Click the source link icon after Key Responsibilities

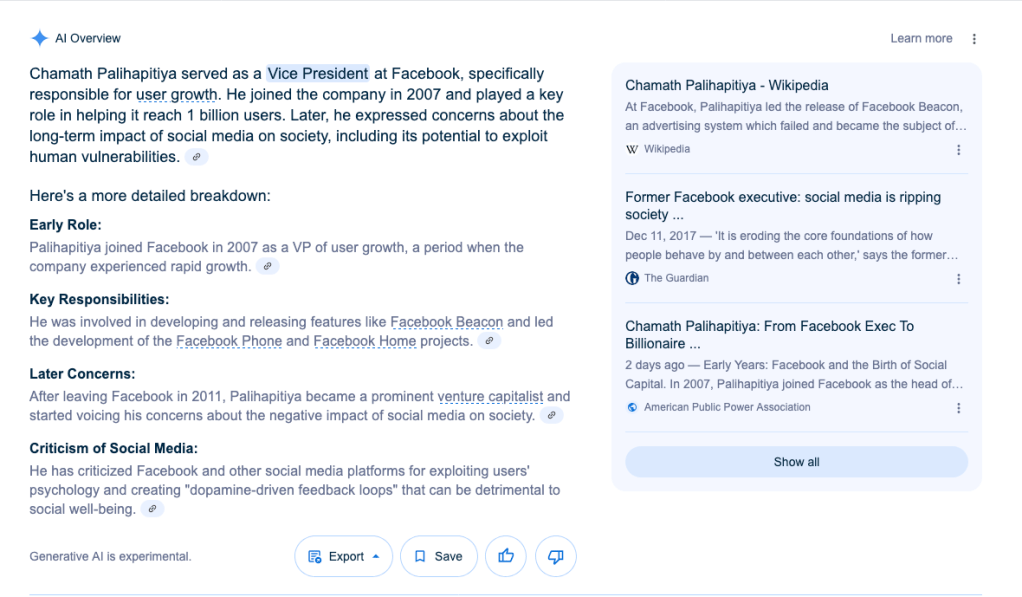click(488, 341)
